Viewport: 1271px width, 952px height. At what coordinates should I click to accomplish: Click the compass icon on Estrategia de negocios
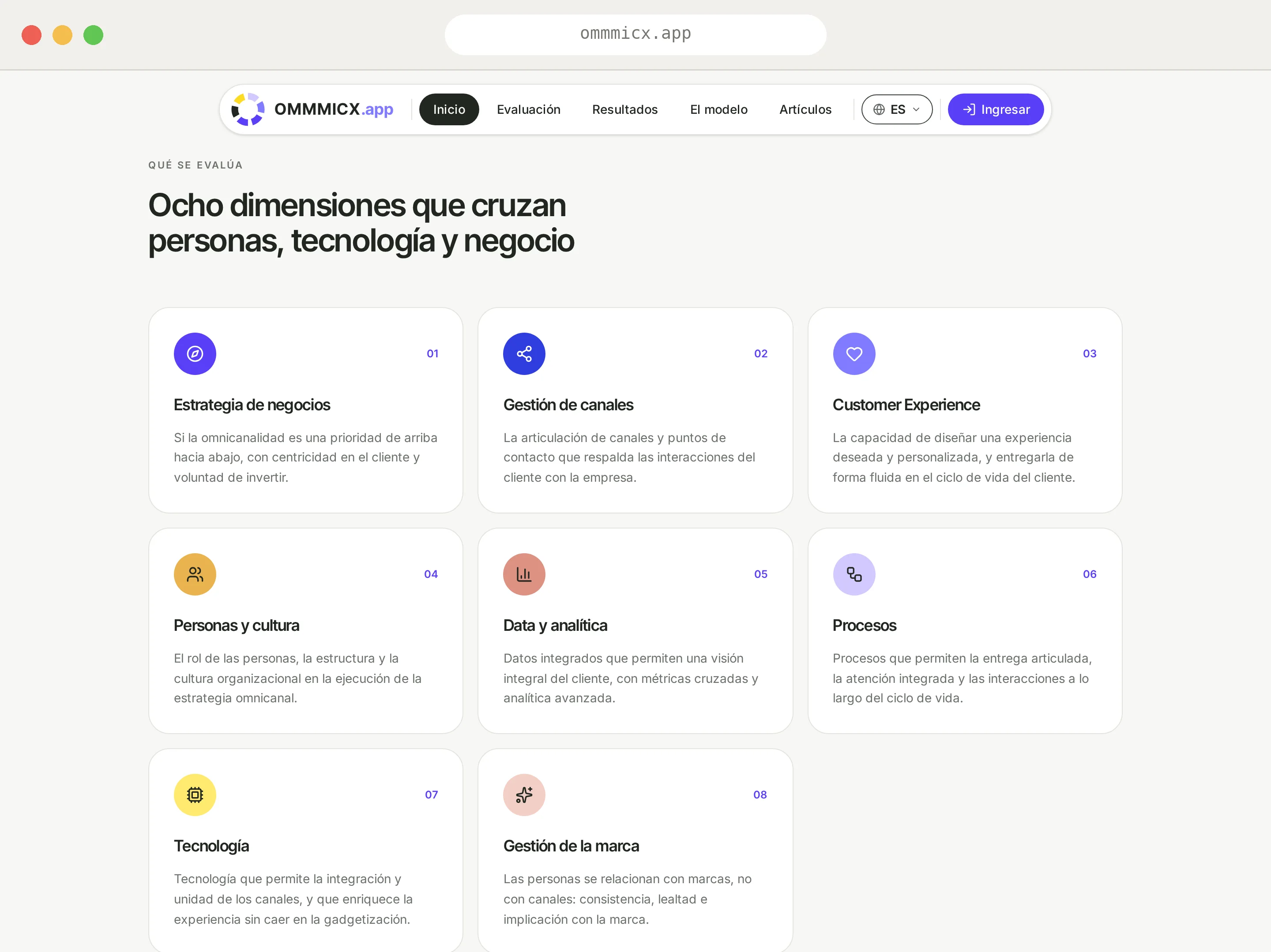(195, 354)
